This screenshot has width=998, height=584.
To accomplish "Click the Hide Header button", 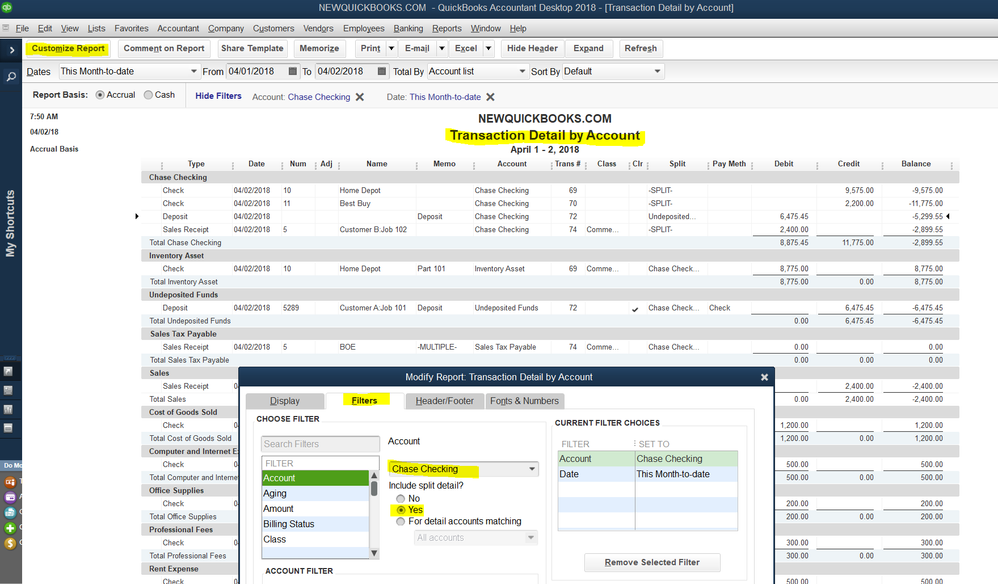I will click(x=531, y=48).
